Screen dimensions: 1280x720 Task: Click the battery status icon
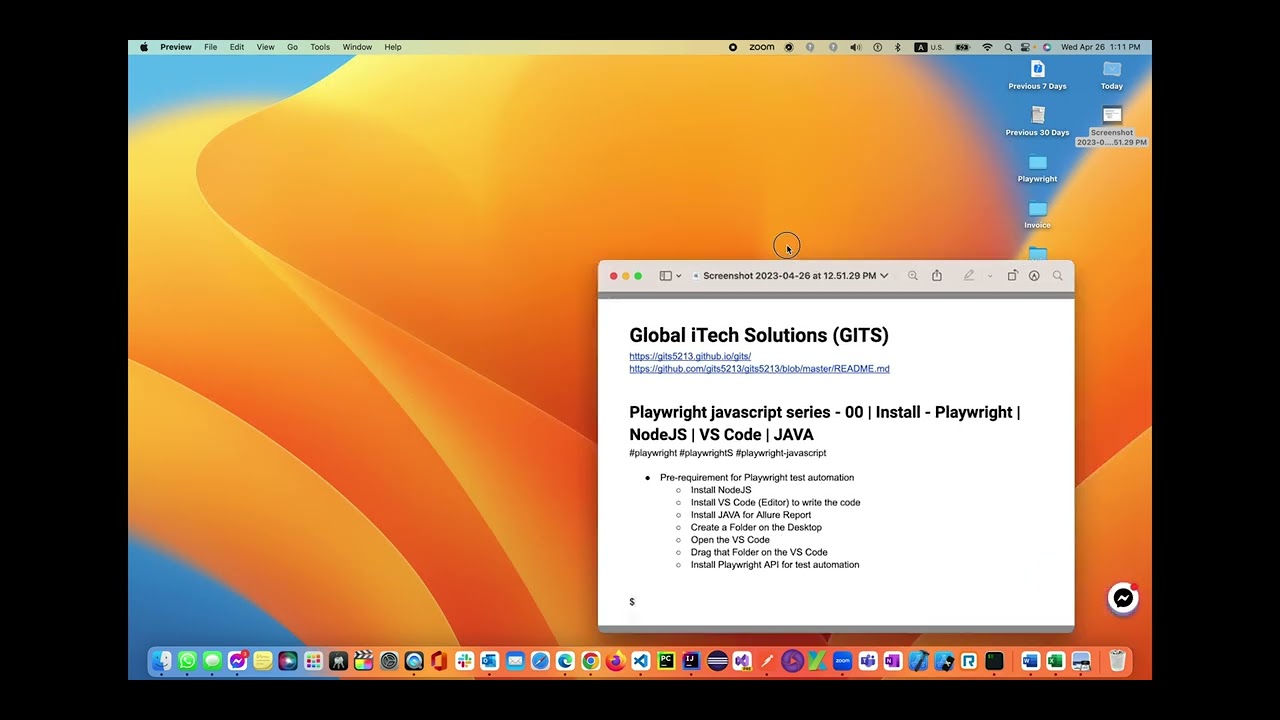pyautogui.click(x=962, y=47)
